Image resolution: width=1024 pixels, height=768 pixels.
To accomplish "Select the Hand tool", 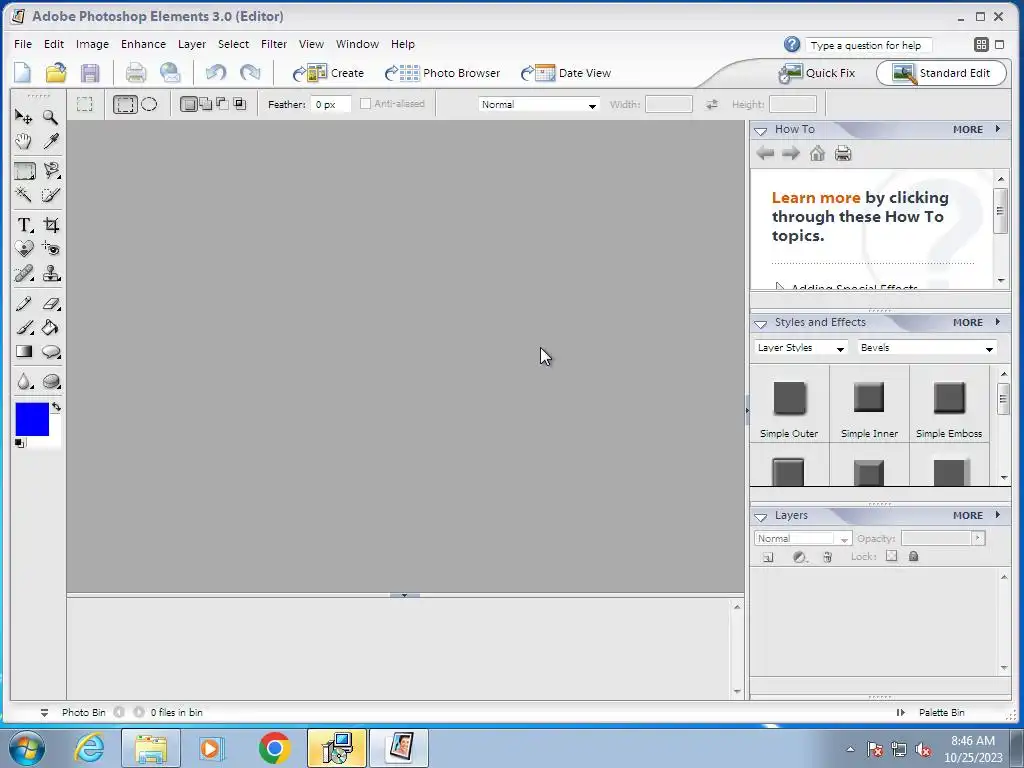I will 24,142.
